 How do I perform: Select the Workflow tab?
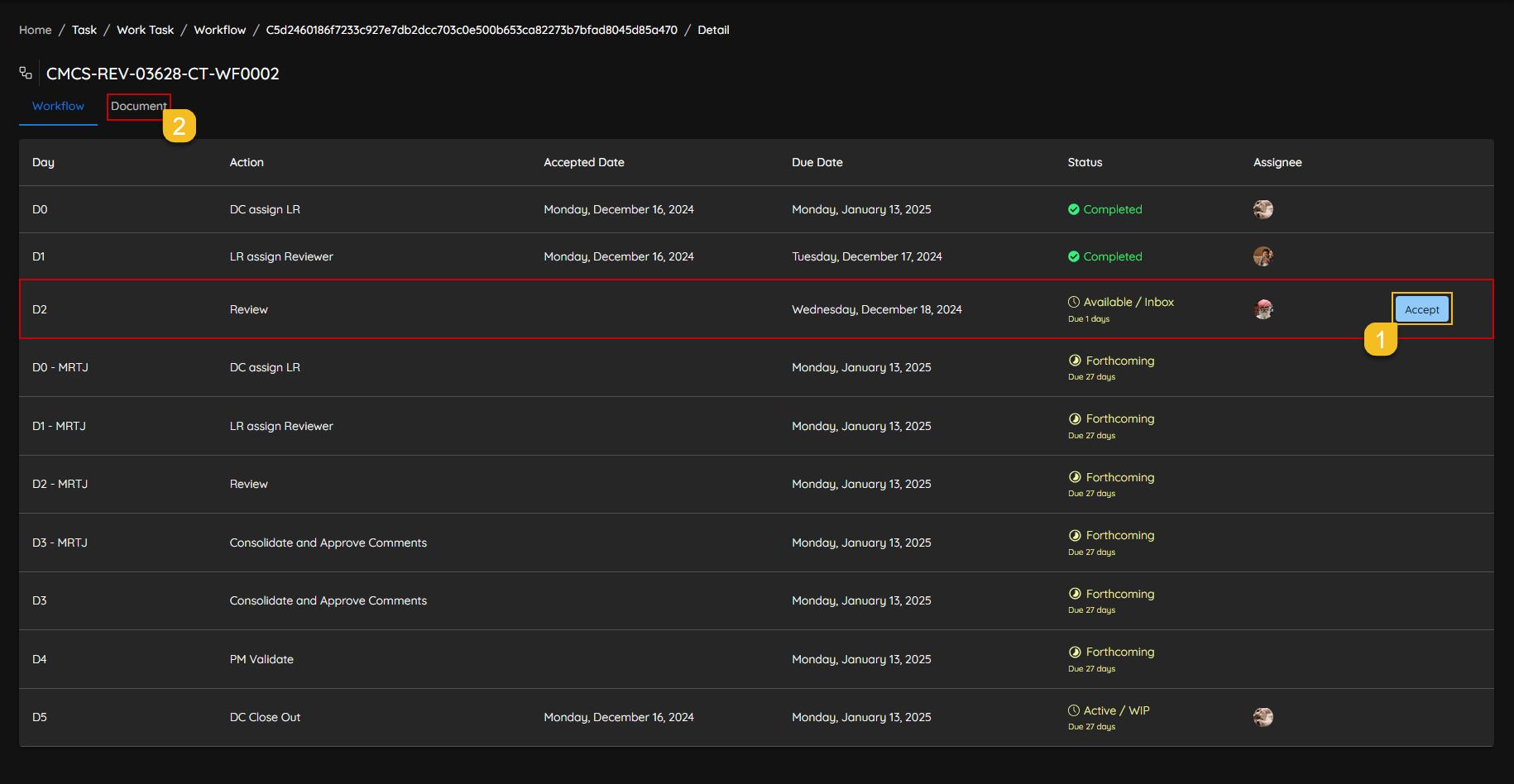pyautogui.click(x=58, y=106)
